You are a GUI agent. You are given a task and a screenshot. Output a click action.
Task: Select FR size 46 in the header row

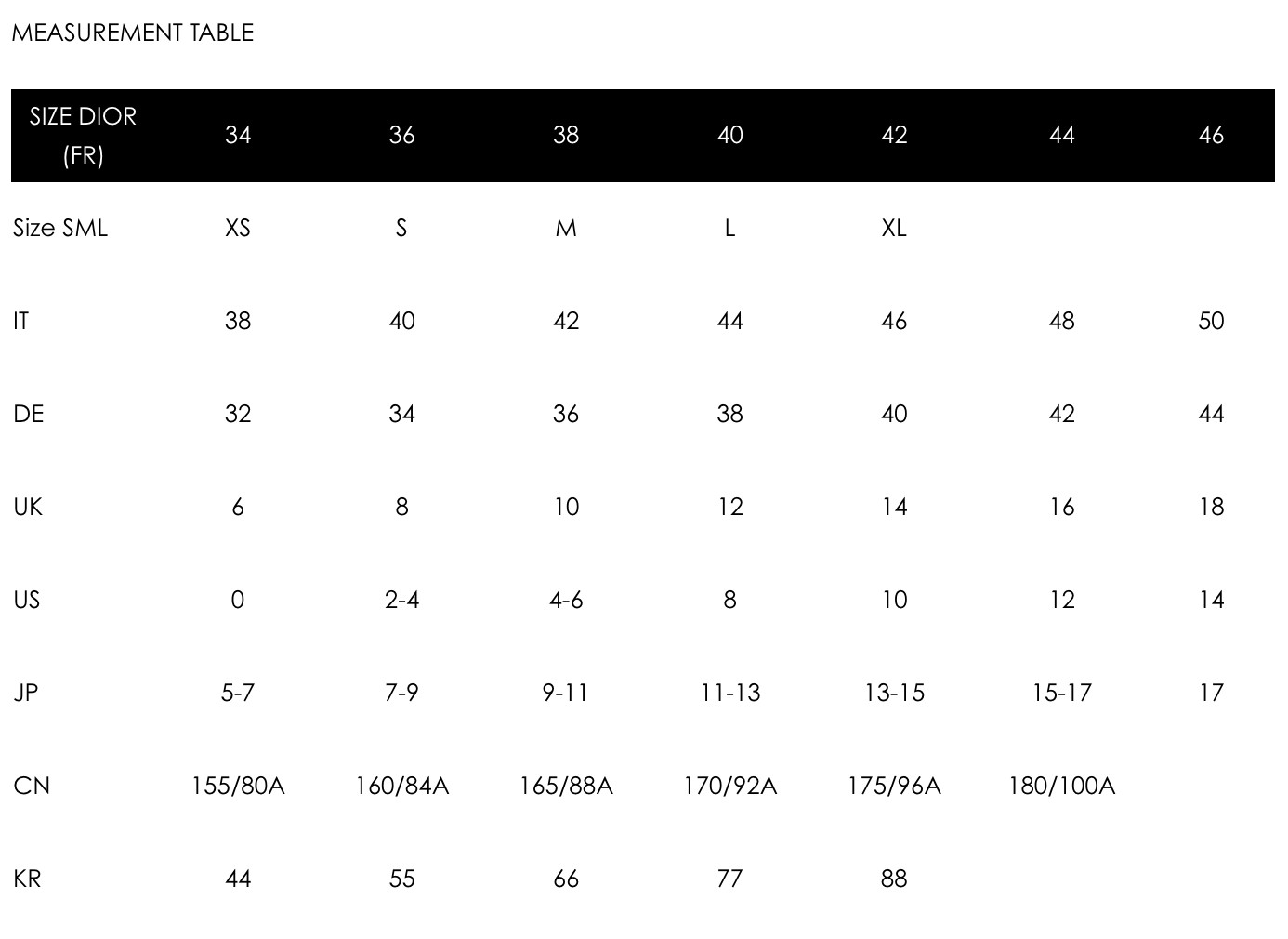click(1211, 136)
